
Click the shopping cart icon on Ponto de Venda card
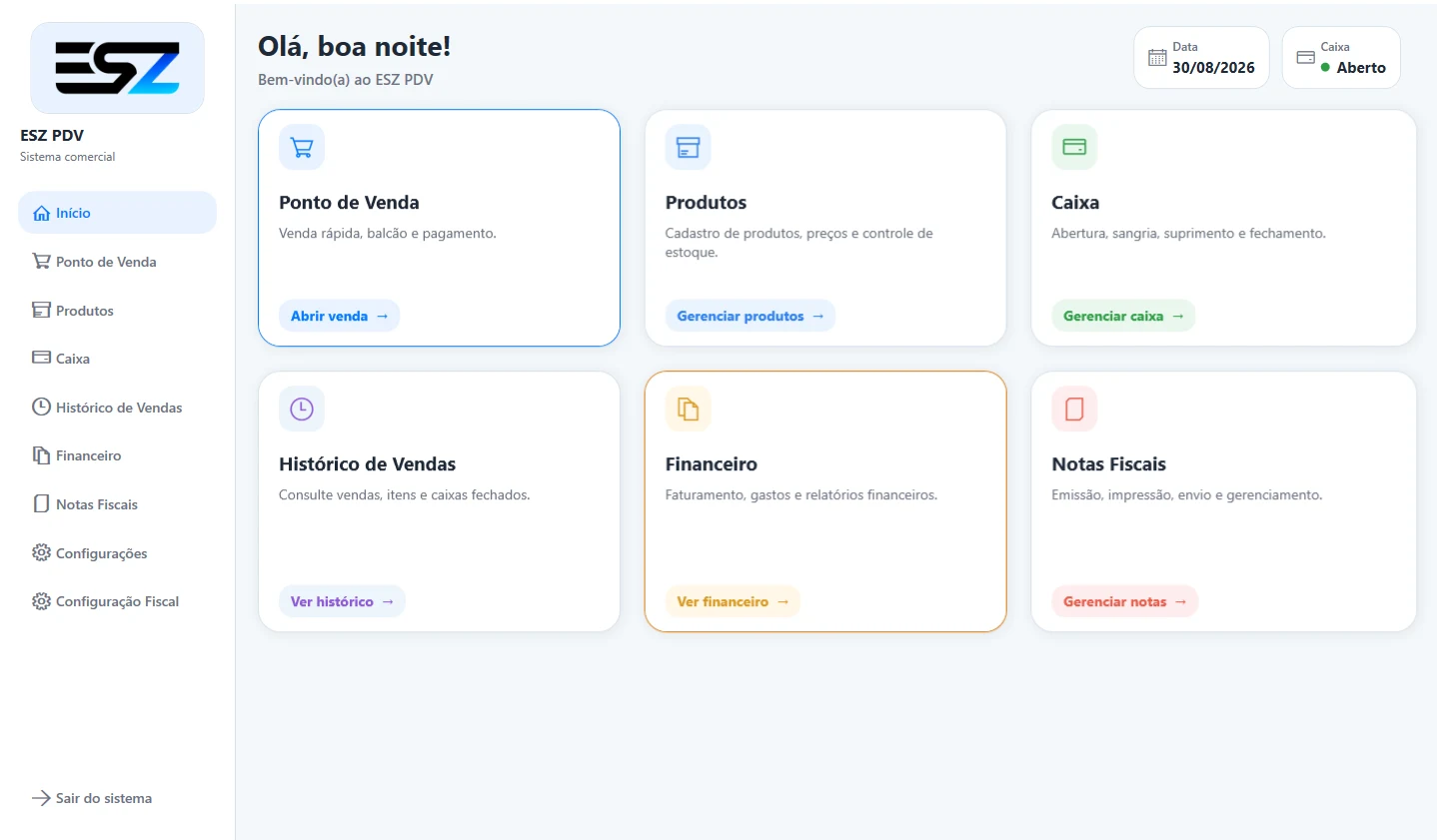302,148
